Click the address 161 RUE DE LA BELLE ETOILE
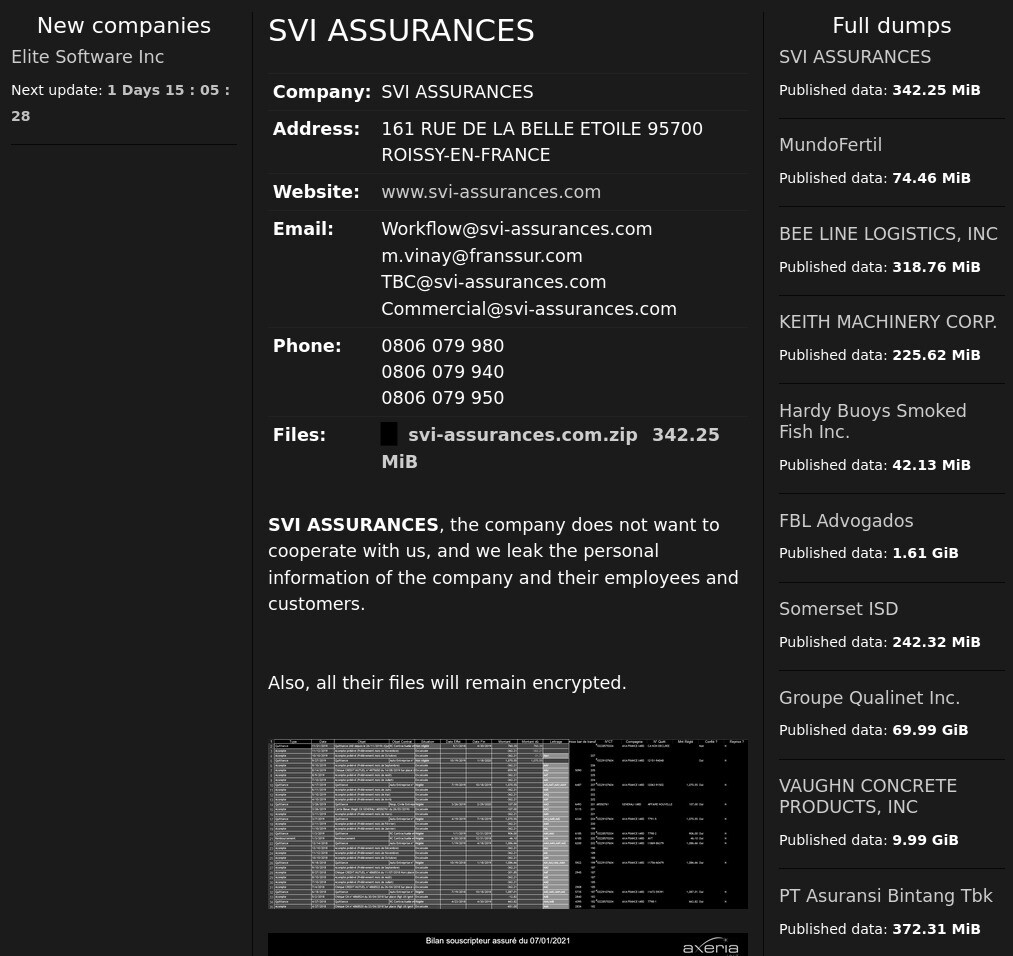Viewport: 1013px width, 956px height. 542,141
